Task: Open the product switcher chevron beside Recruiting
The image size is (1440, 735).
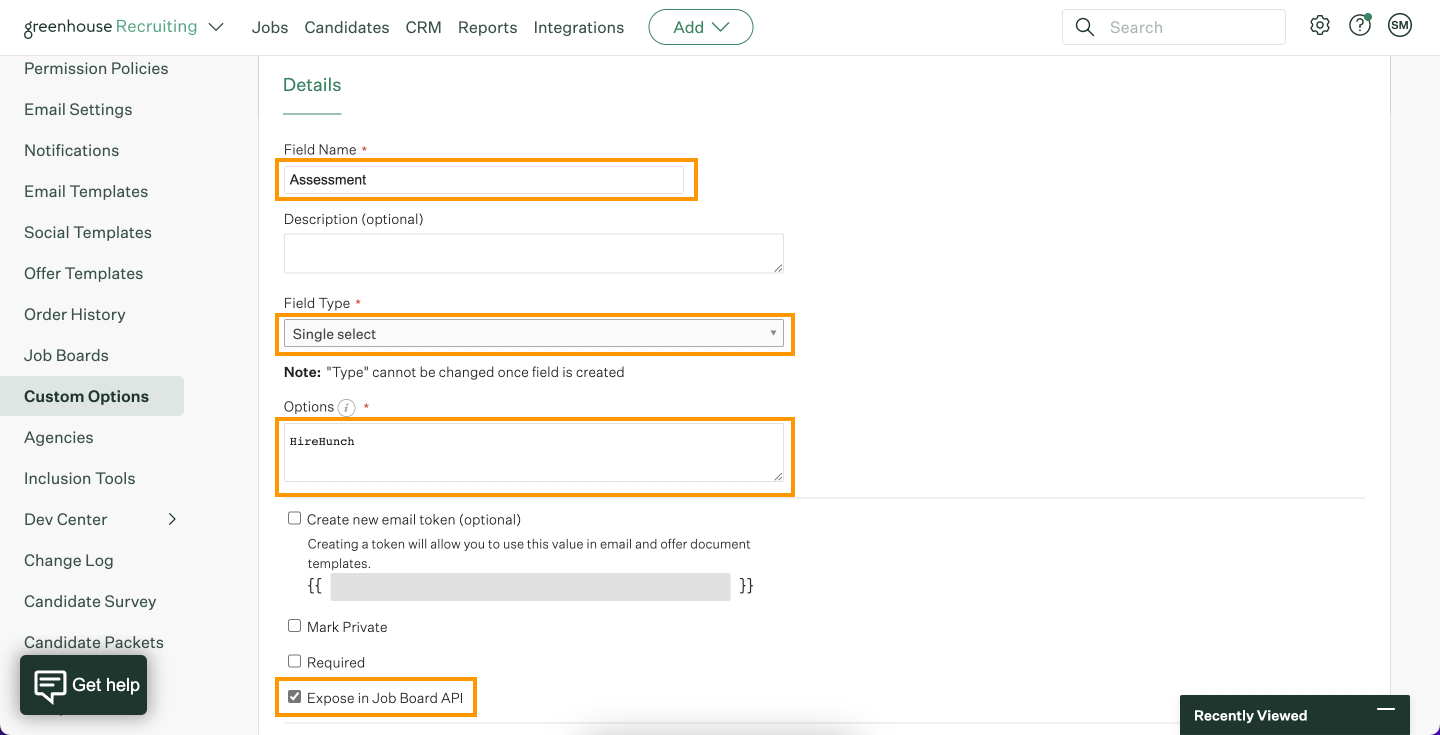Action: (x=216, y=27)
